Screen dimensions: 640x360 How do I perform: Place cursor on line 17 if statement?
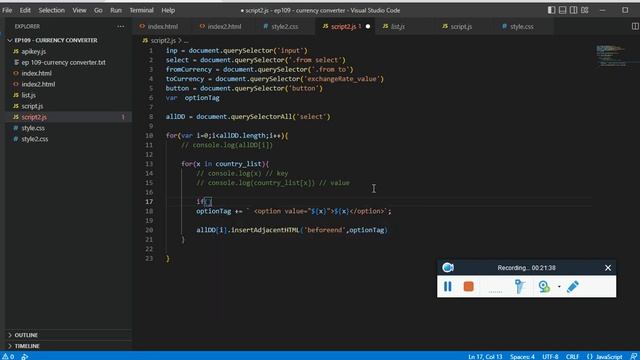coord(204,202)
